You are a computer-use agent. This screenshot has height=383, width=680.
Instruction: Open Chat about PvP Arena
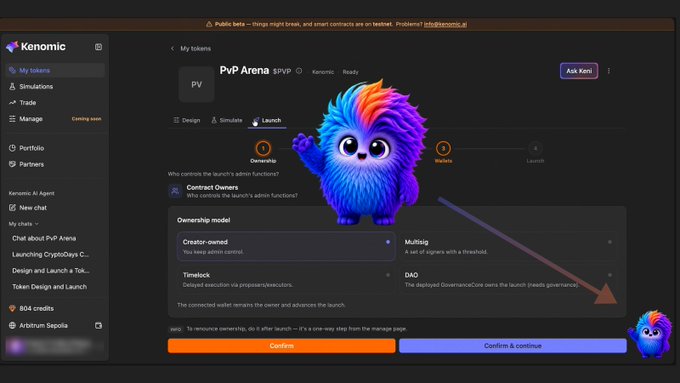tap(44, 238)
